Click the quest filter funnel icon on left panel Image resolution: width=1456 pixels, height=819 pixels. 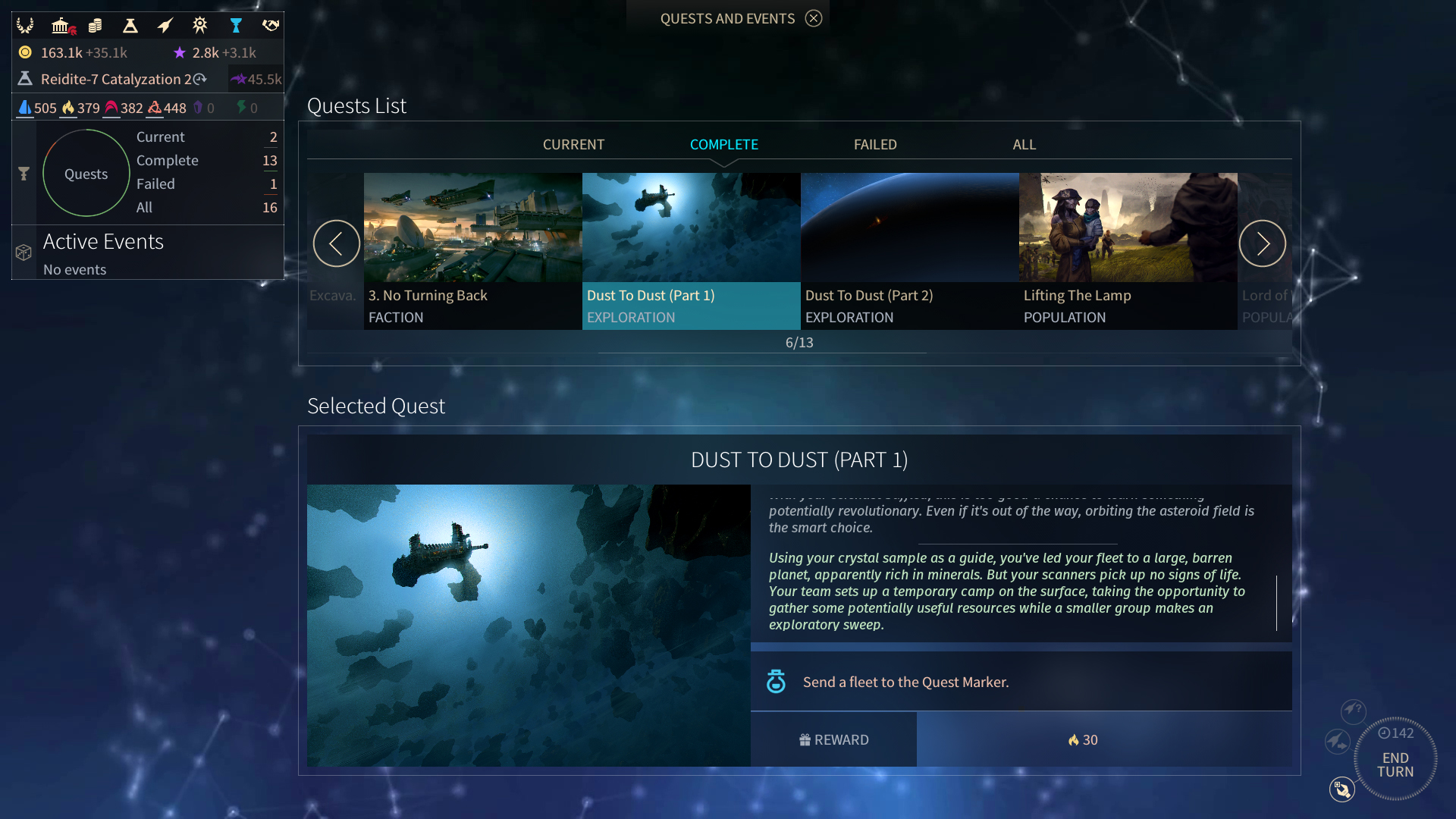point(24,173)
